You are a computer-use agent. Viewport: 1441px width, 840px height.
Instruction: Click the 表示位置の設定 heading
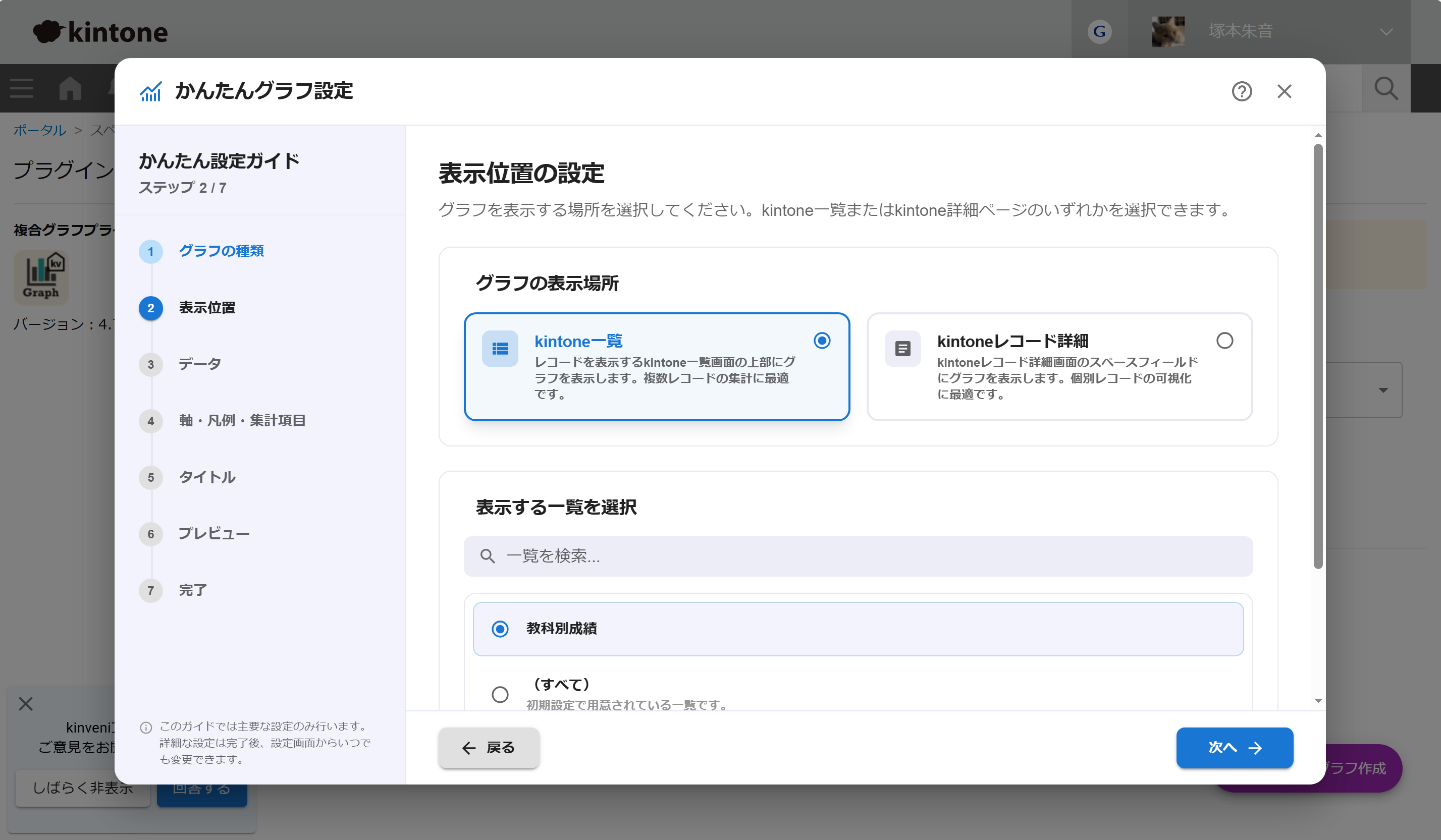pos(521,173)
